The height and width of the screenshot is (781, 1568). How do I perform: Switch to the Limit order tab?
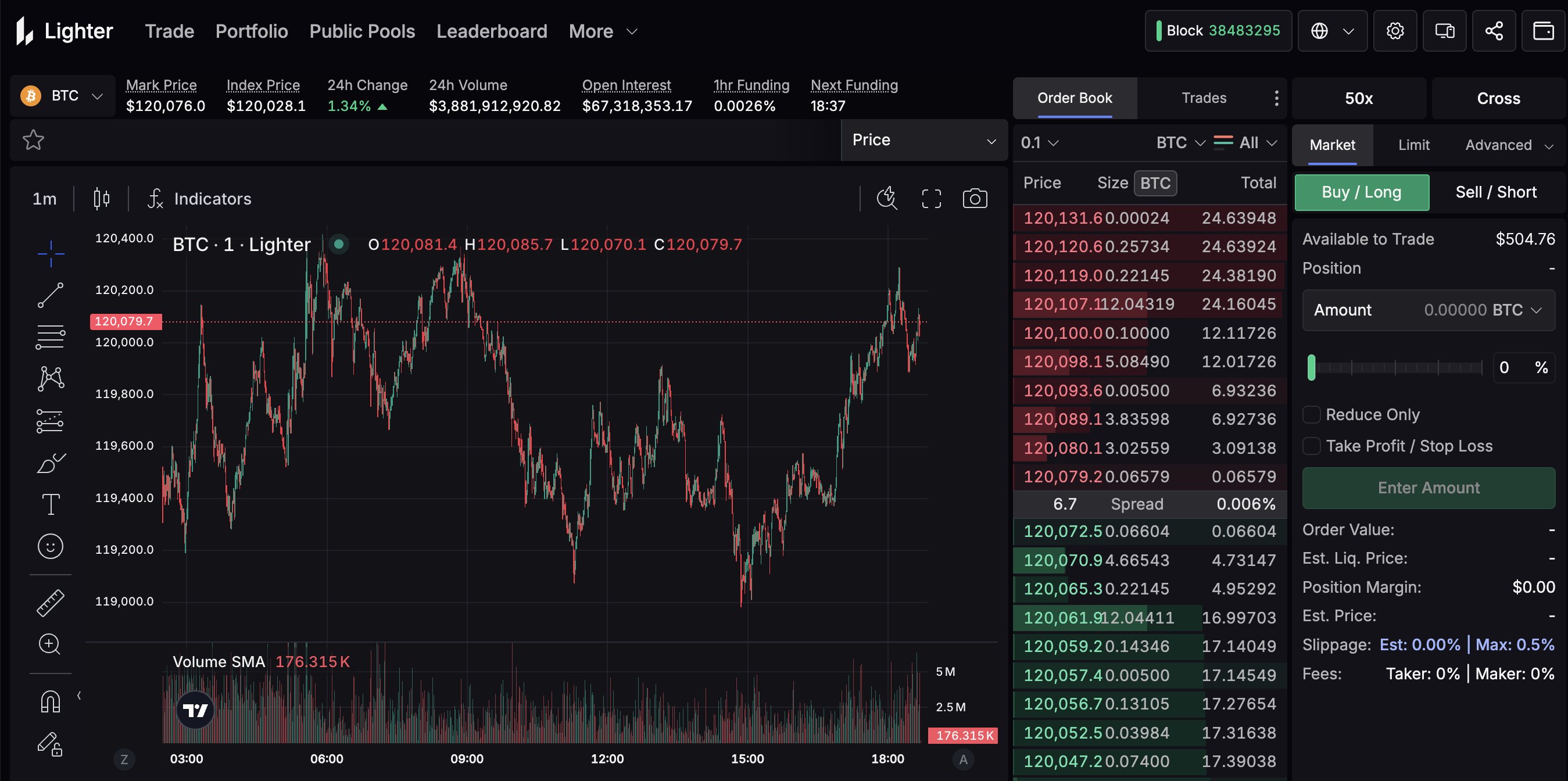click(x=1413, y=145)
